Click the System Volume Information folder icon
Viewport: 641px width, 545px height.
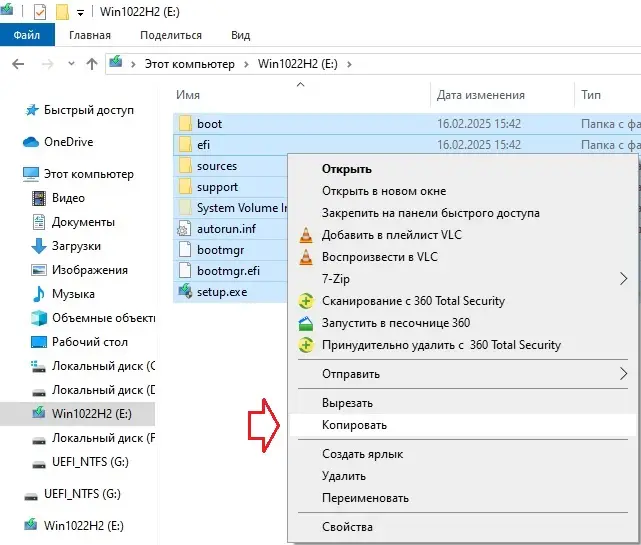pyautogui.click(x=185, y=208)
